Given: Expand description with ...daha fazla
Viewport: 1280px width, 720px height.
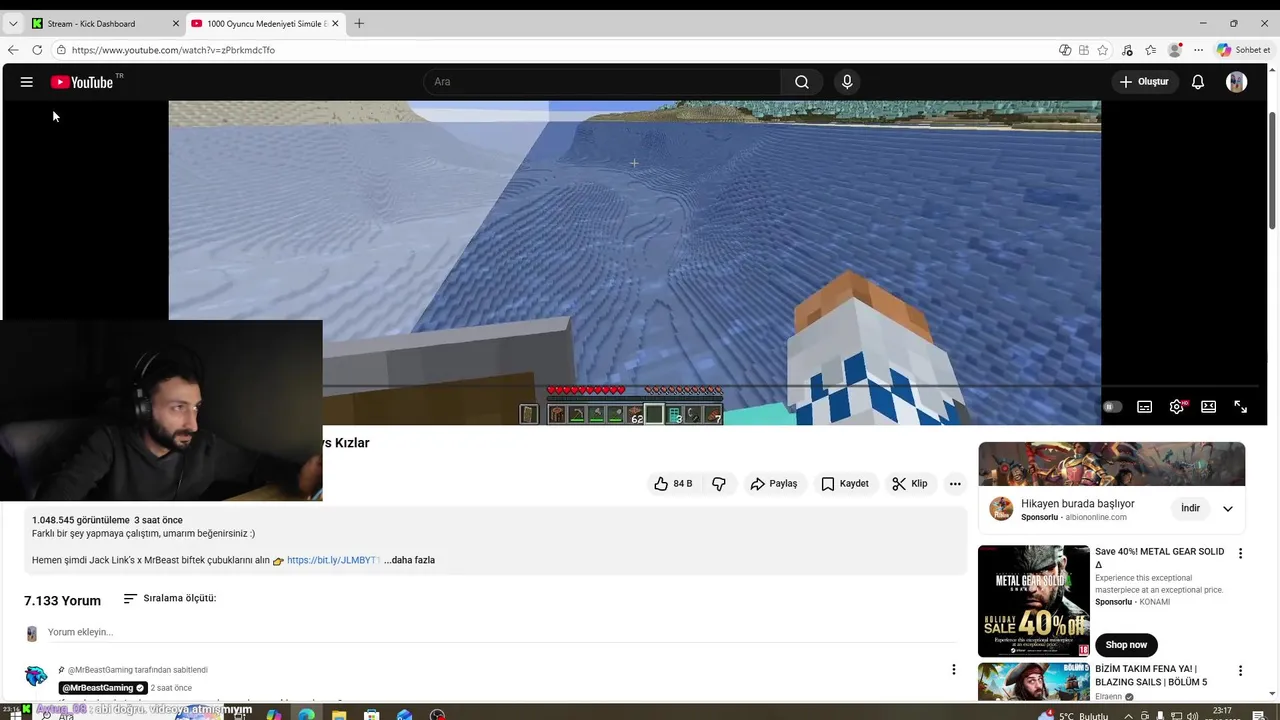Looking at the screenshot, I should coord(409,560).
